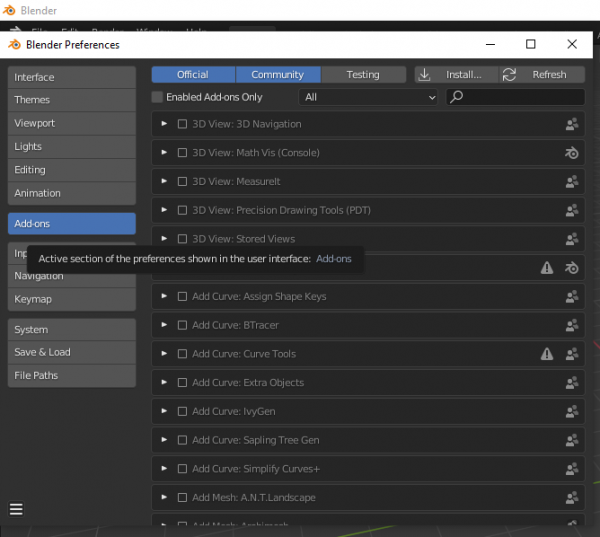Screen dimensions: 600x537
Task: Expand Sapling Tree Gen add-on details
Action: click(x=164, y=439)
